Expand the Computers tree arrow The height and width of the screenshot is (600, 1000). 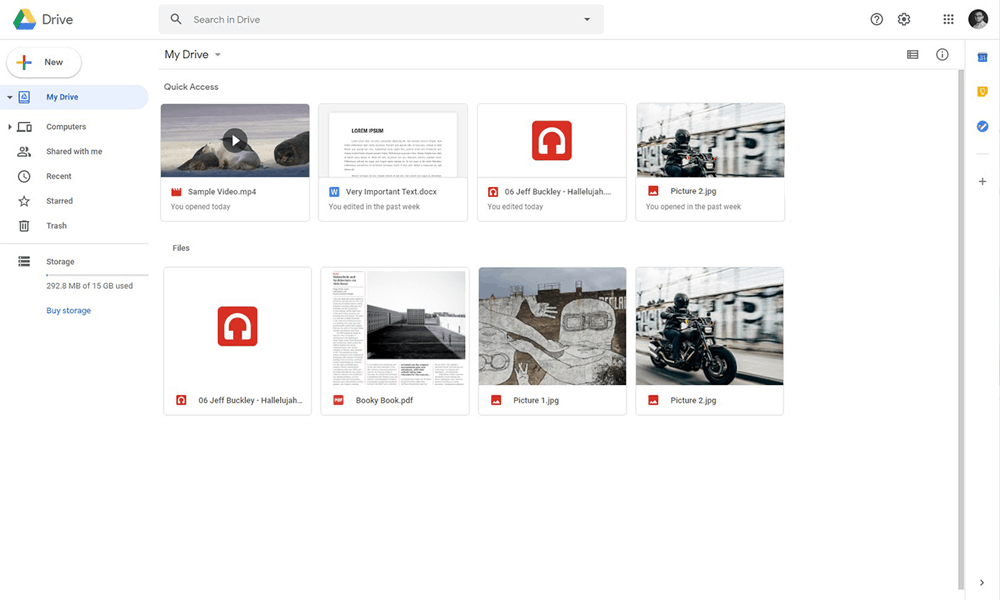pos(10,127)
